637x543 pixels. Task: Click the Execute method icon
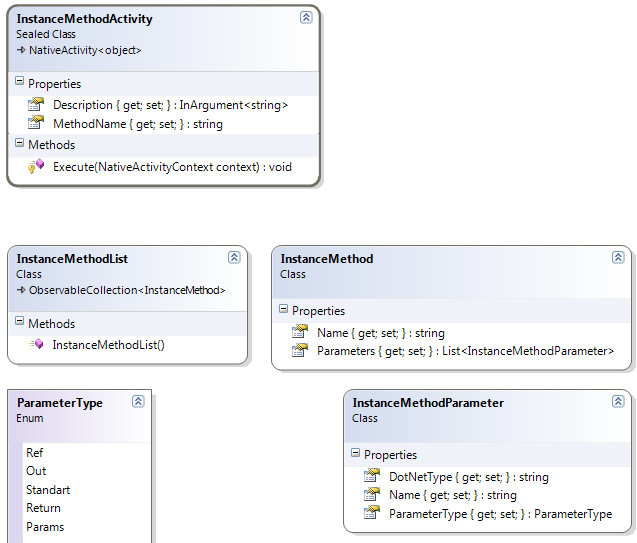pos(36,166)
